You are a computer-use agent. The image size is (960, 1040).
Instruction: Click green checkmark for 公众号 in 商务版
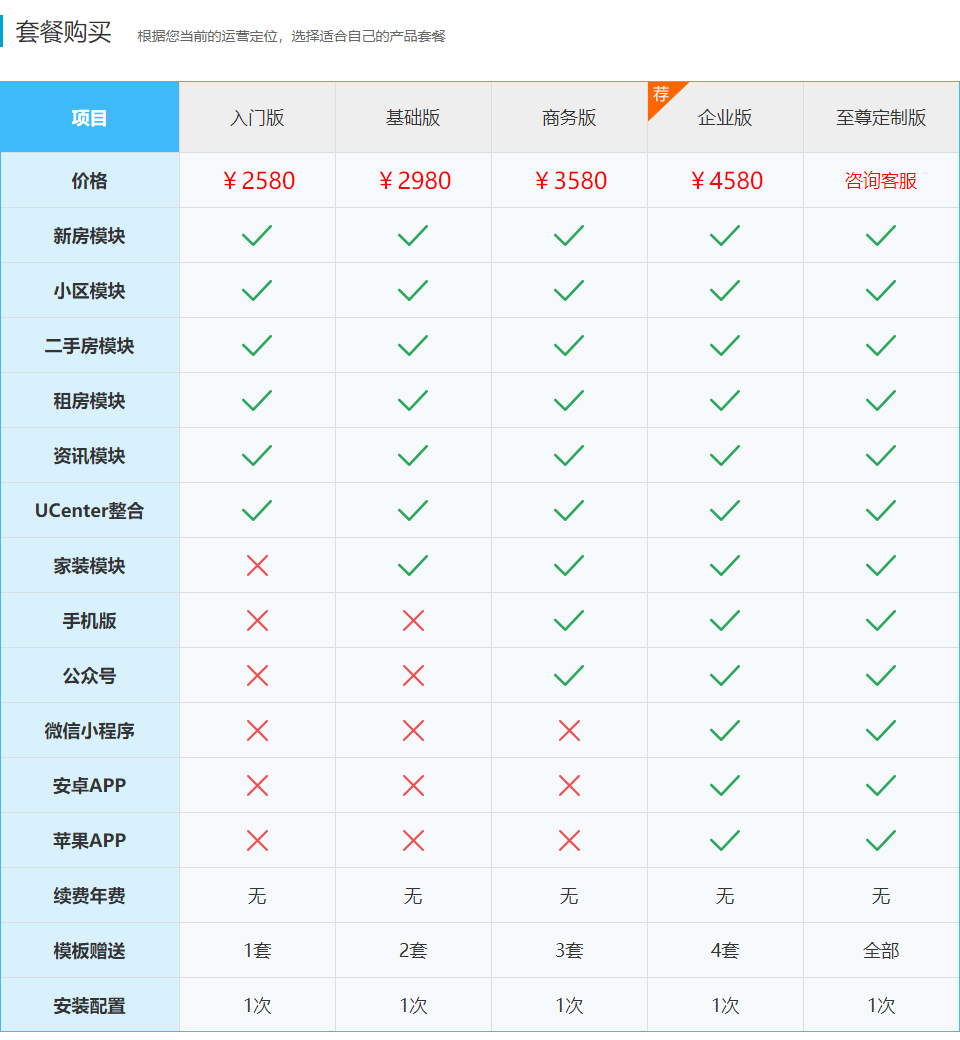tap(569, 676)
